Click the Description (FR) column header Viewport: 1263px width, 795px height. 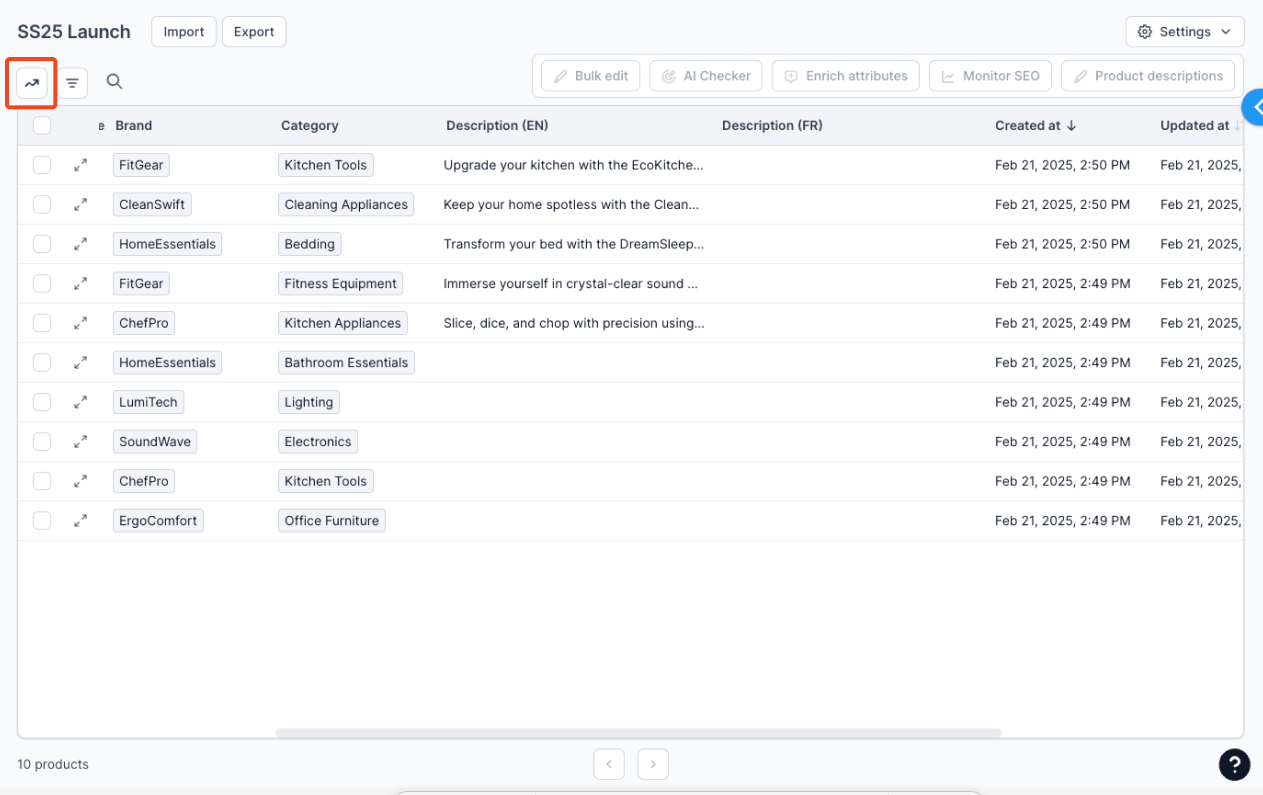772,126
